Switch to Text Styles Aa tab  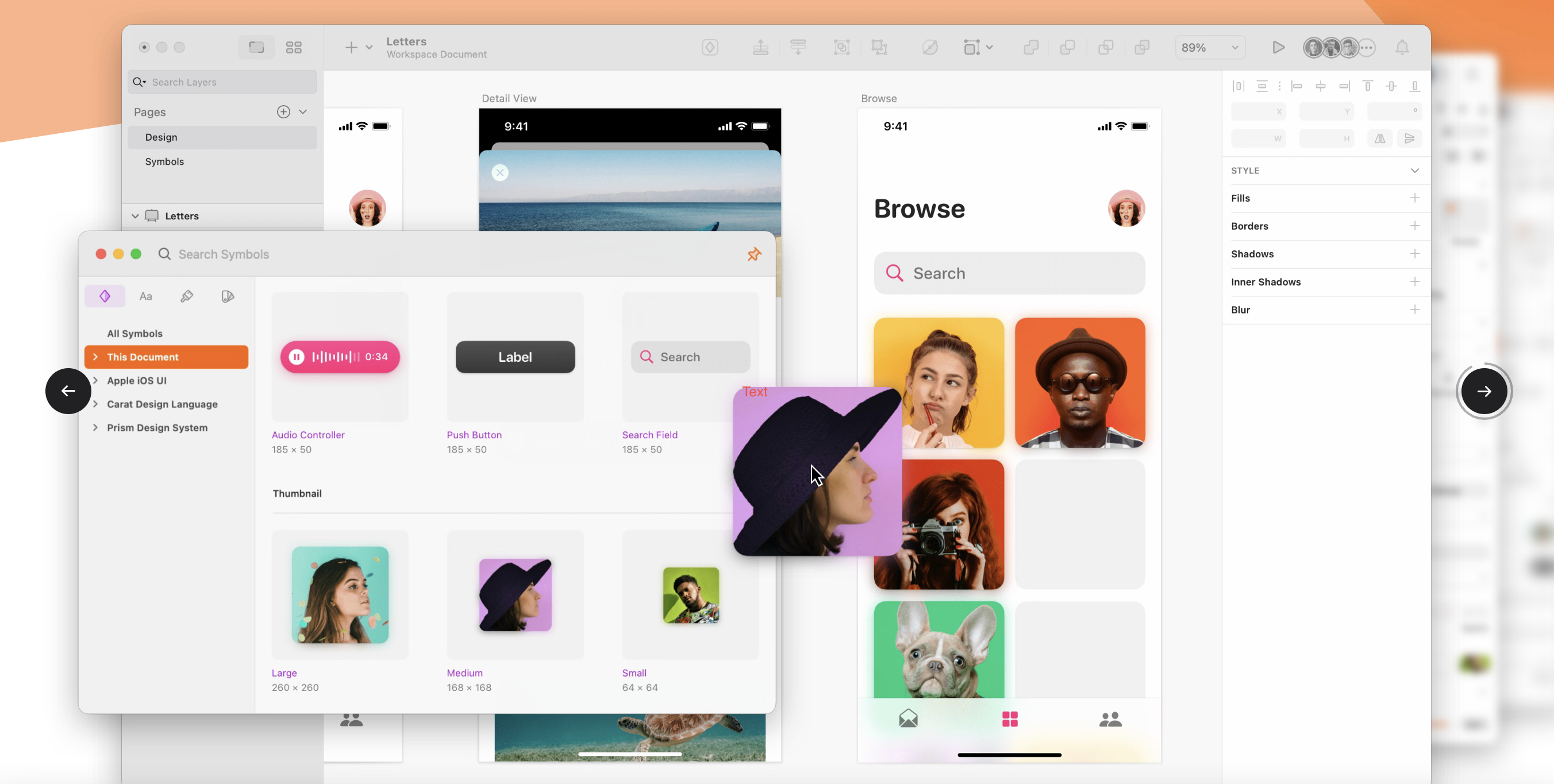pyautogui.click(x=145, y=296)
